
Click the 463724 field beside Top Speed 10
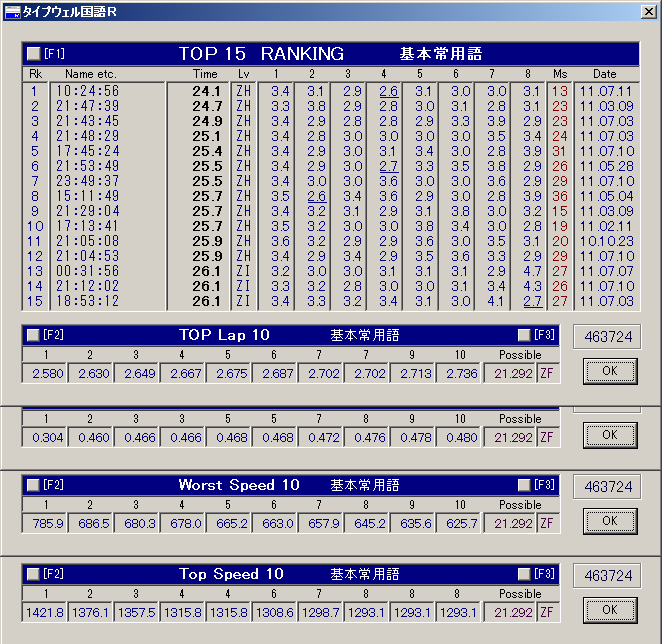point(608,575)
